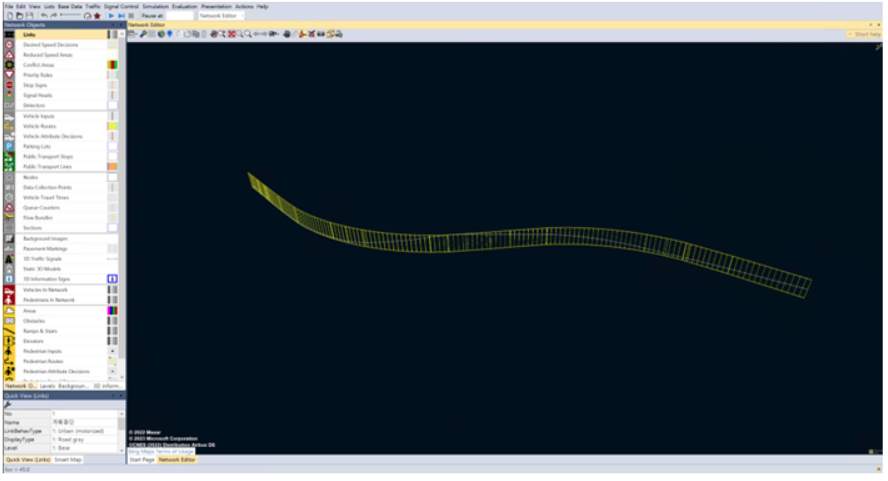Click the Areas color graphic swatch
The height and width of the screenshot is (481, 888).
tap(112, 311)
